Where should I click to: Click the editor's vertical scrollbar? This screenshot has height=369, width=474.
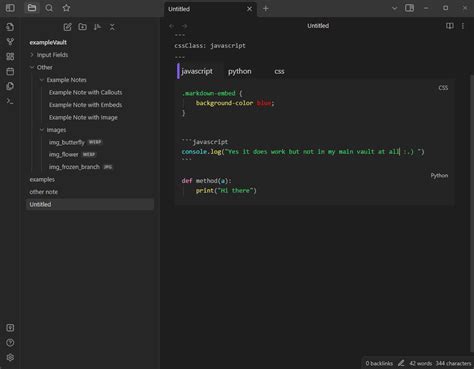click(472, 213)
